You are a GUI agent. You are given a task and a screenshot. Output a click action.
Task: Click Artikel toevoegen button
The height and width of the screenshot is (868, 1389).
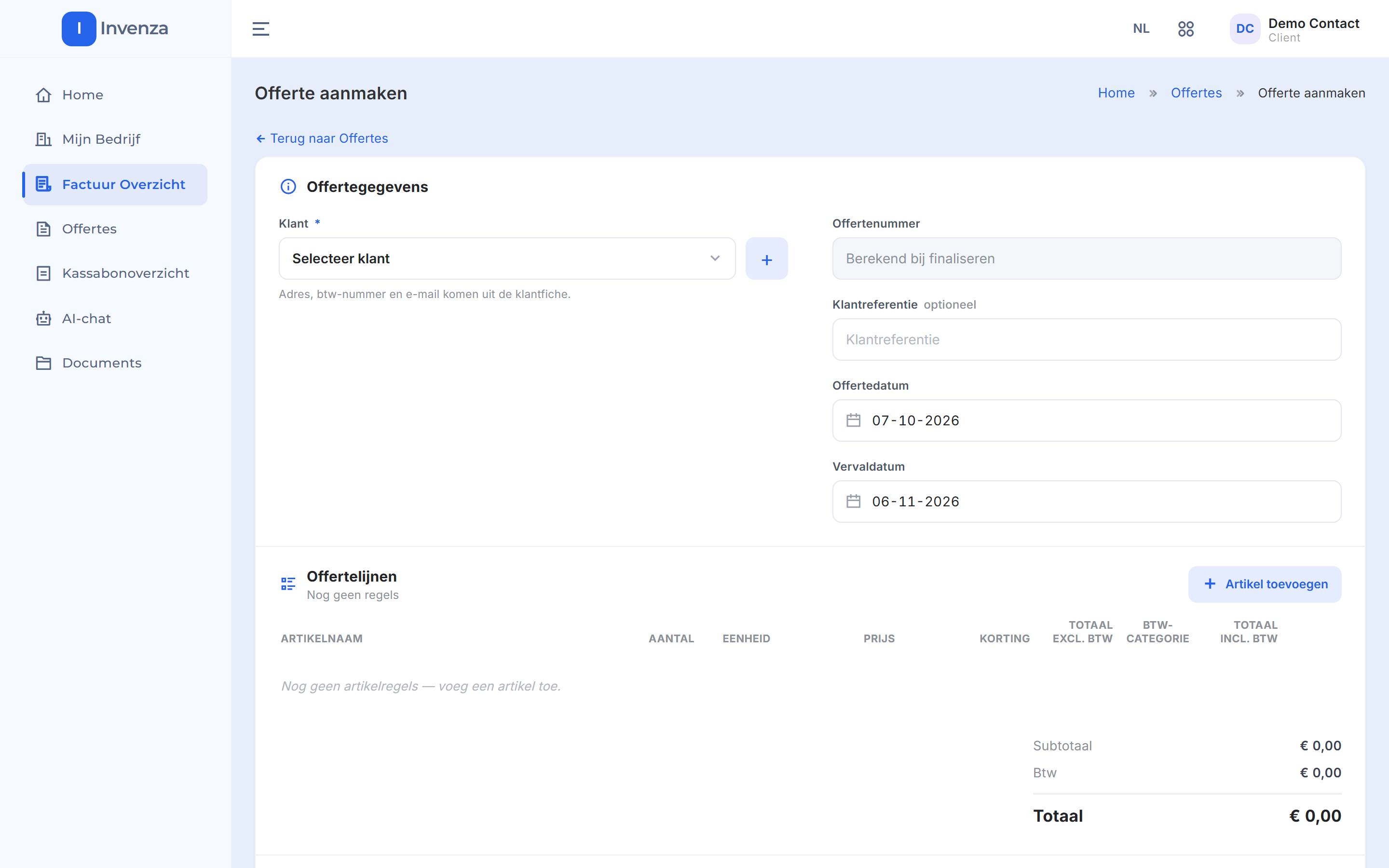[1265, 584]
